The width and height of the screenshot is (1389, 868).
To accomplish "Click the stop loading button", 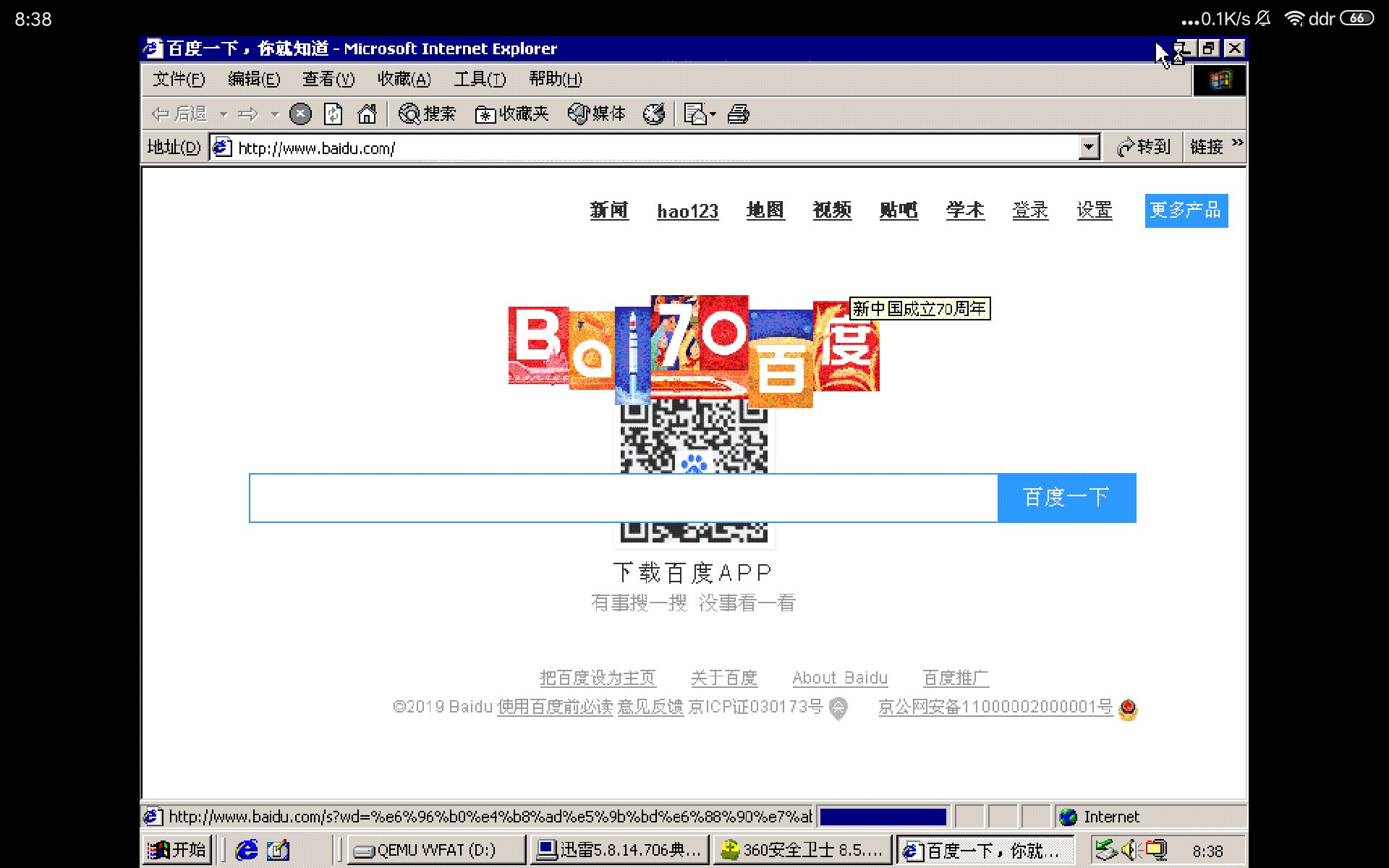I will click(300, 114).
